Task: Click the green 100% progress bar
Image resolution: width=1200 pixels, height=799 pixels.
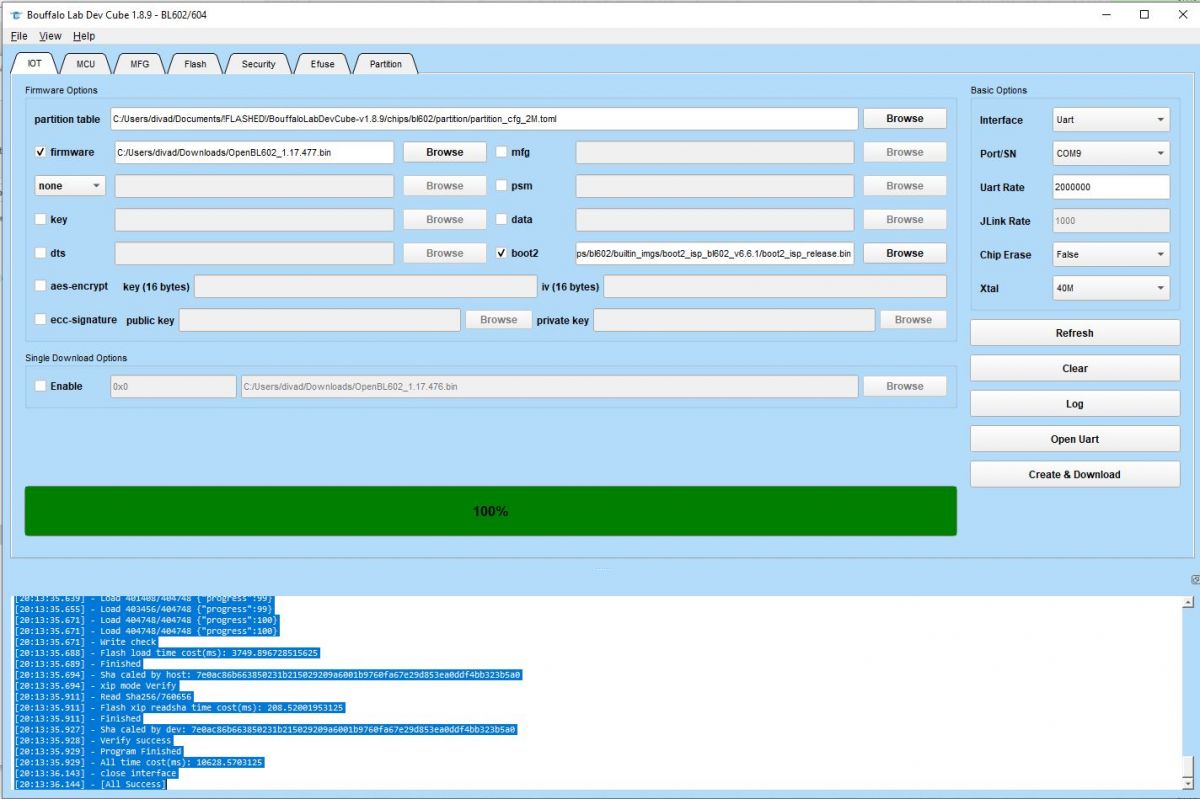Action: click(x=490, y=511)
